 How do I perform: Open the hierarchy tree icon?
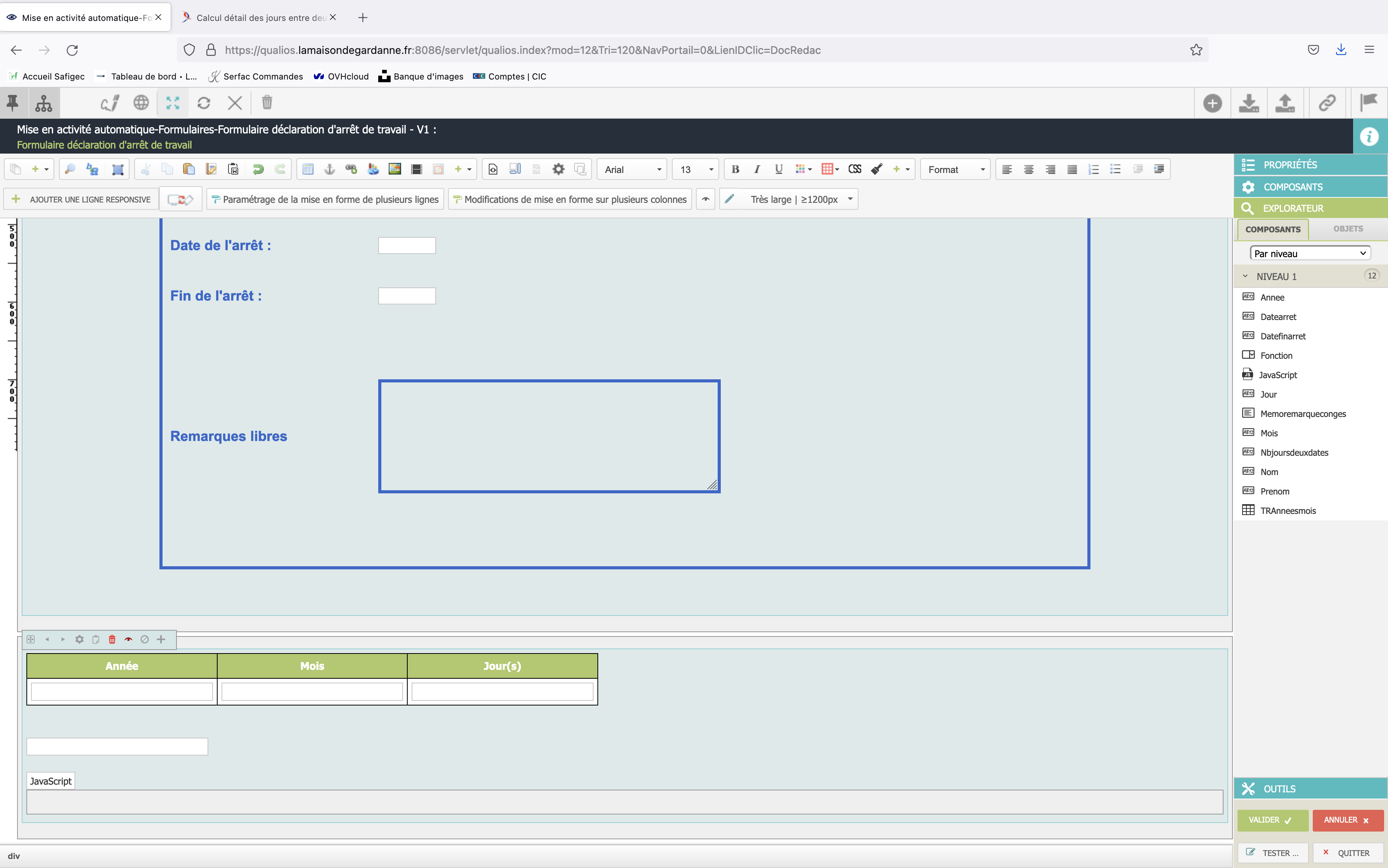pos(43,103)
